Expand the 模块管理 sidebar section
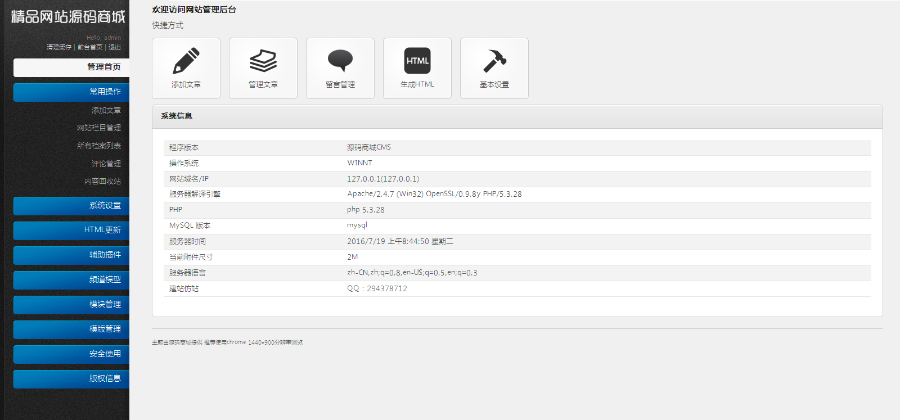Screen dimensions: 900x420 [72, 305]
